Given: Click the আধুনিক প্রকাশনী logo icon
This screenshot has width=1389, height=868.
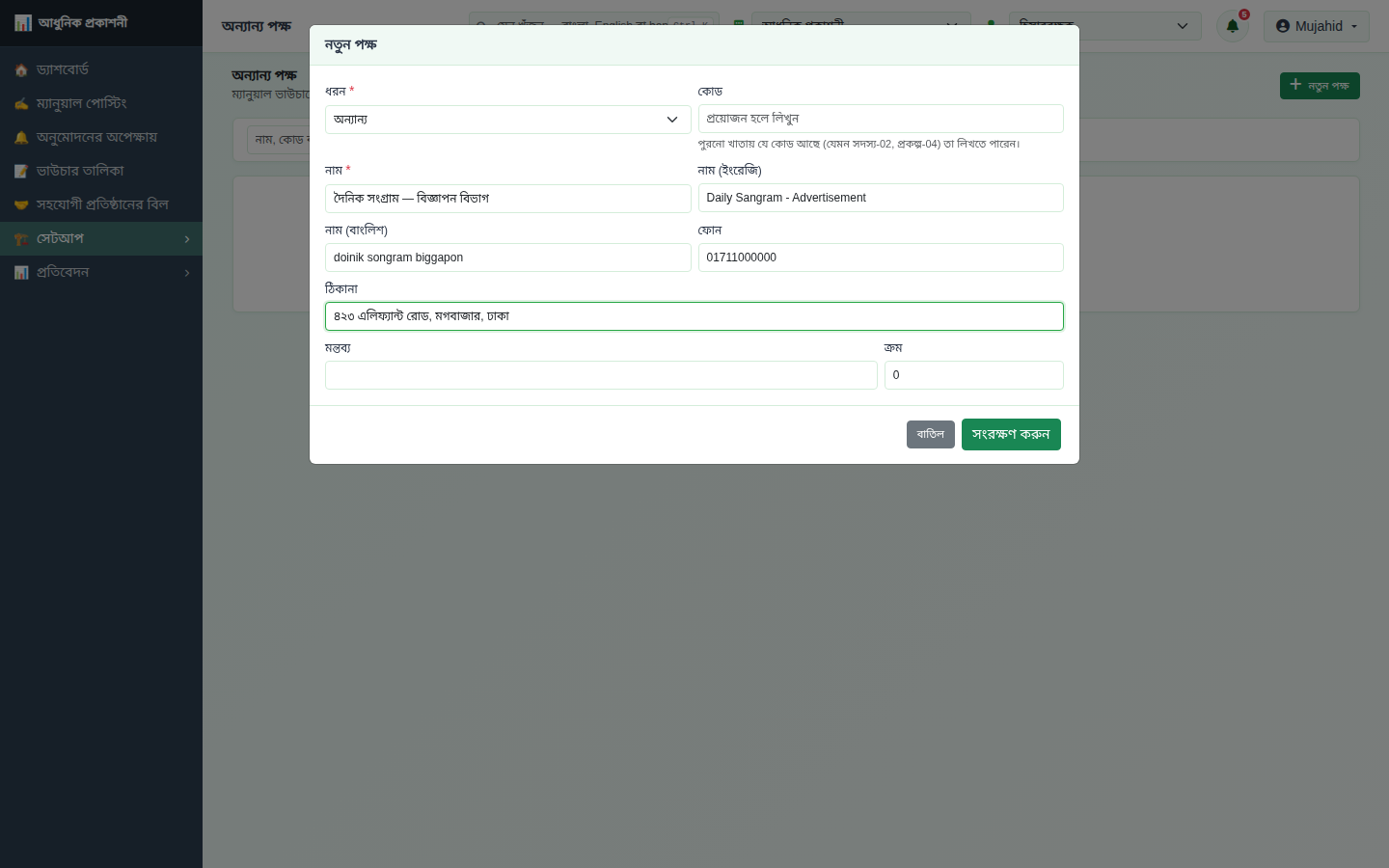Looking at the screenshot, I should click(23, 22).
